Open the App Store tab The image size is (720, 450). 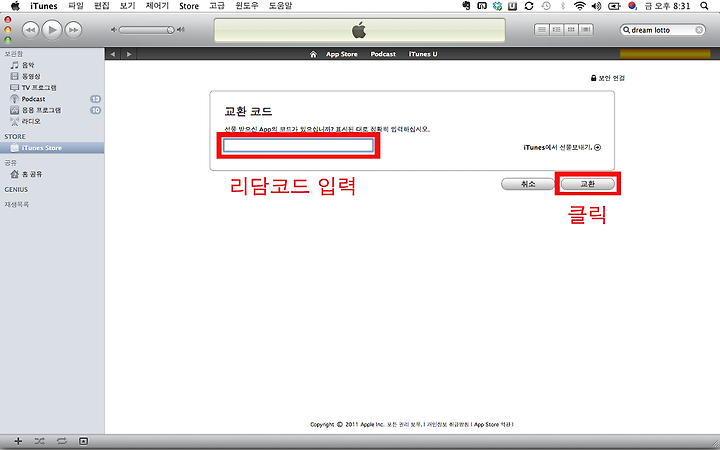[x=342, y=54]
